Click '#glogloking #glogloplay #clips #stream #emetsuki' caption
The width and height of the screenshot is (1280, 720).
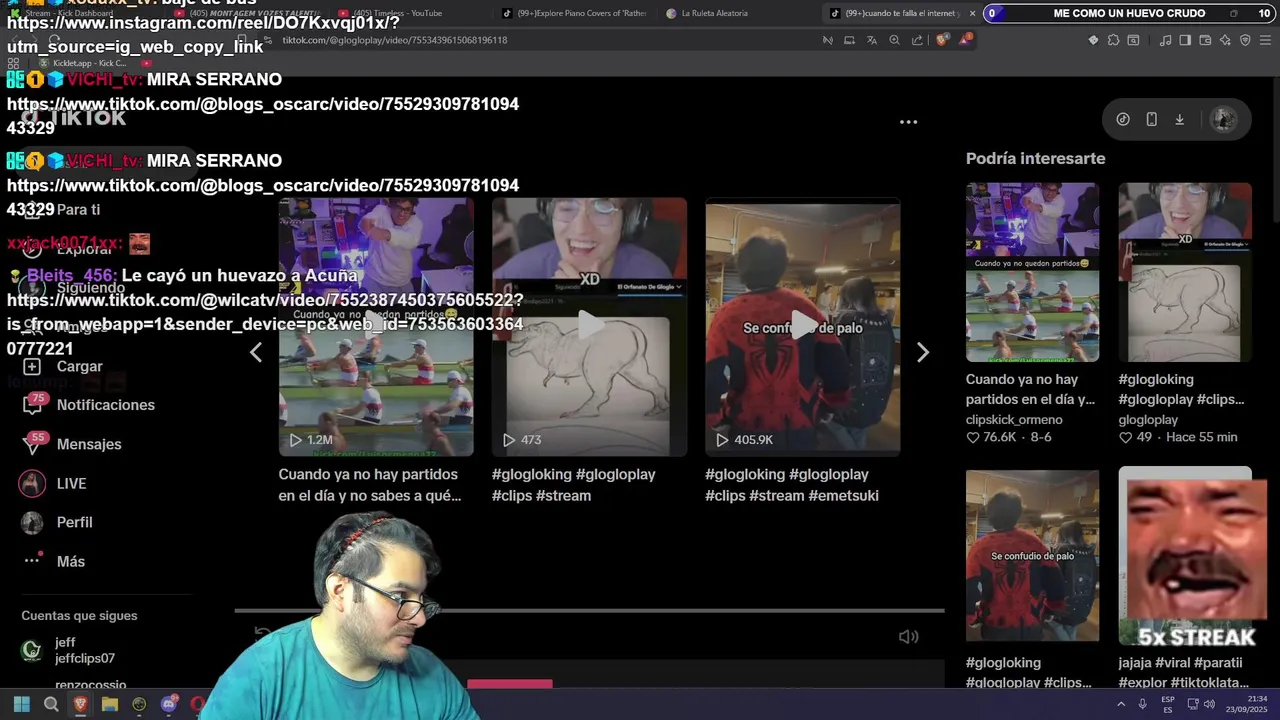(792, 485)
